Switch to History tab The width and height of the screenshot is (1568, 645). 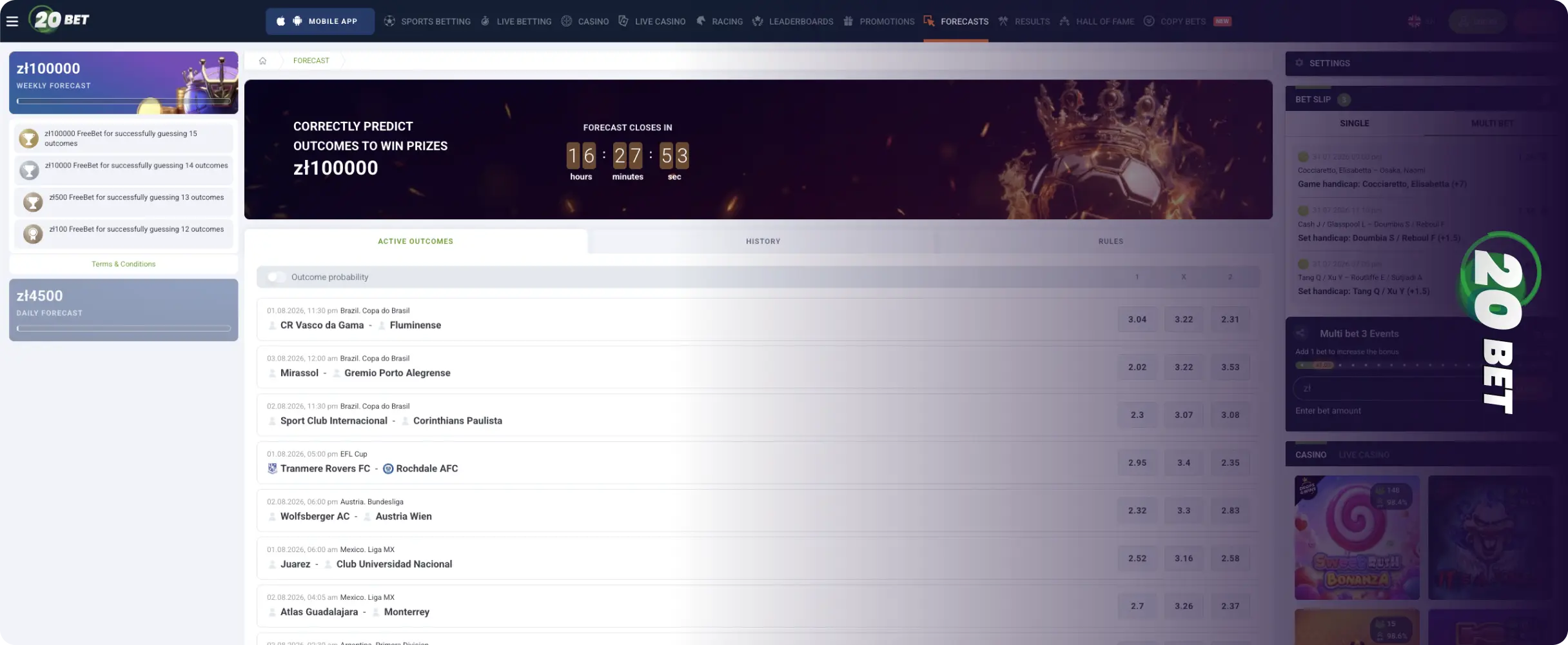point(763,241)
